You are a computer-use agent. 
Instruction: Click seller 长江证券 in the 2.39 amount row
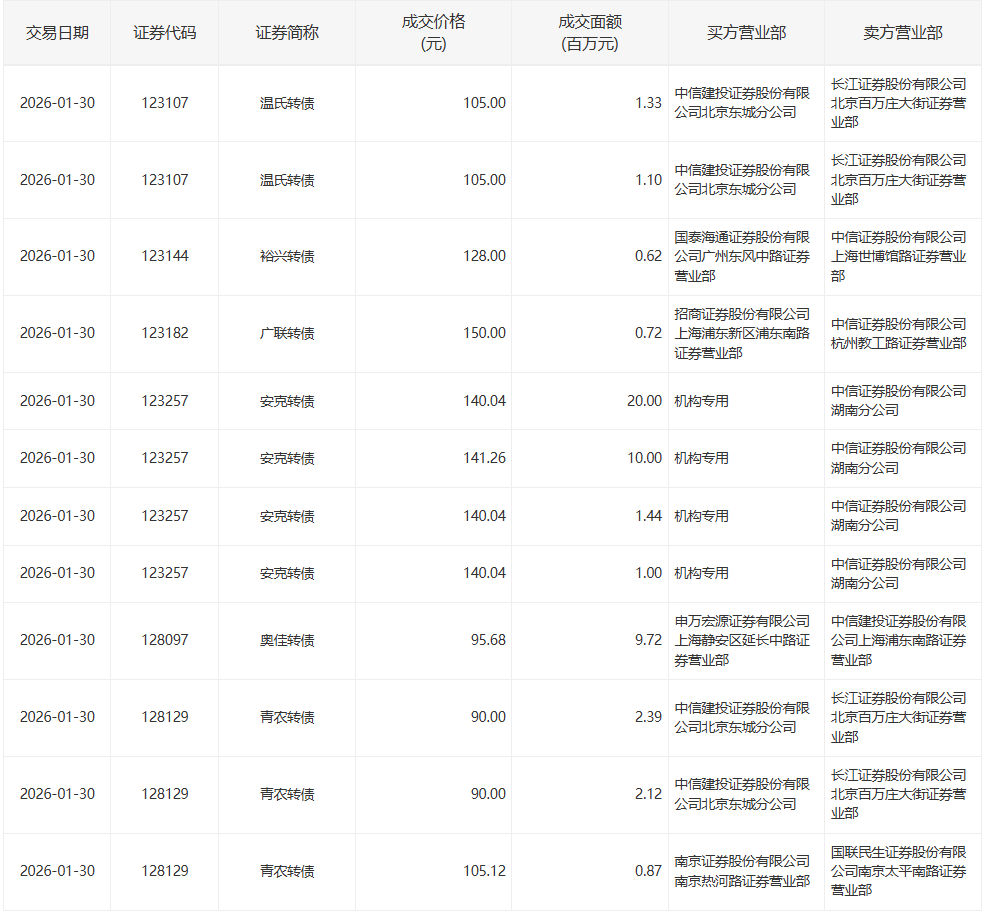click(899, 717)
